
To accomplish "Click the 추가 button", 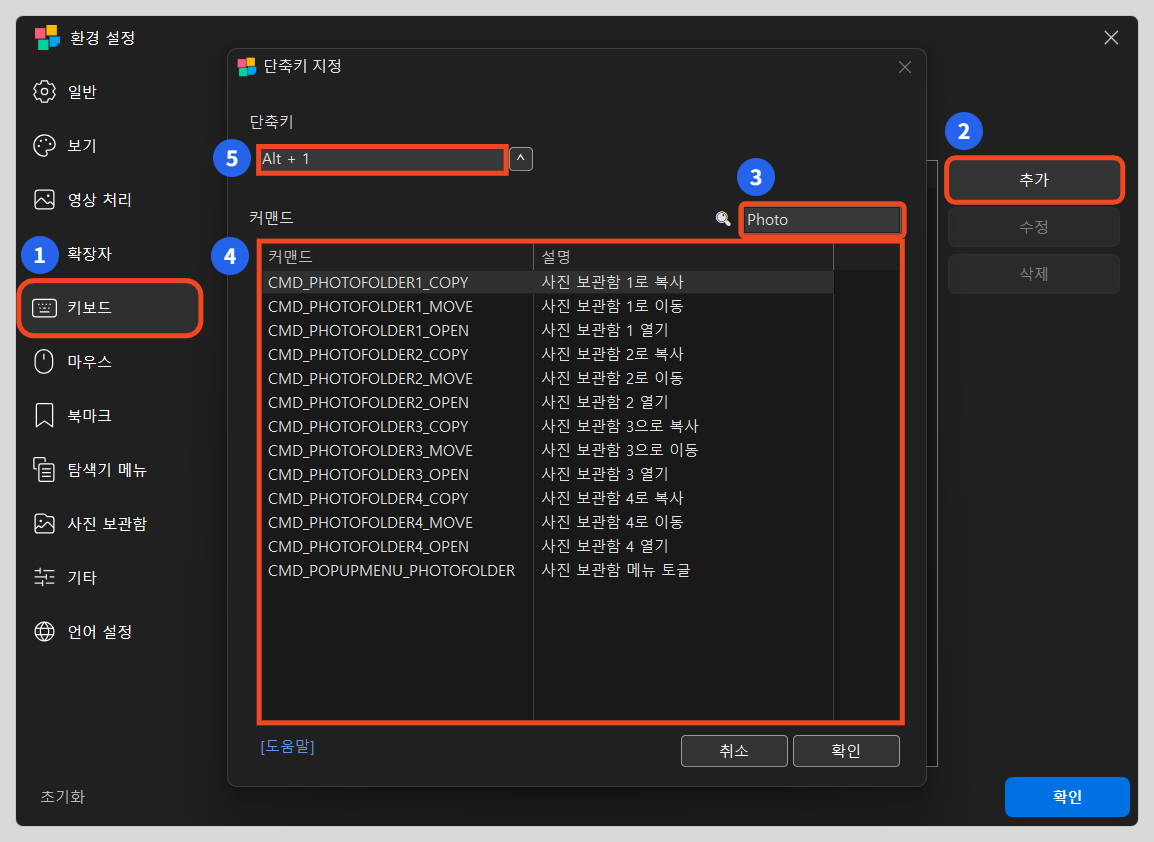I will click(1033, 180).
